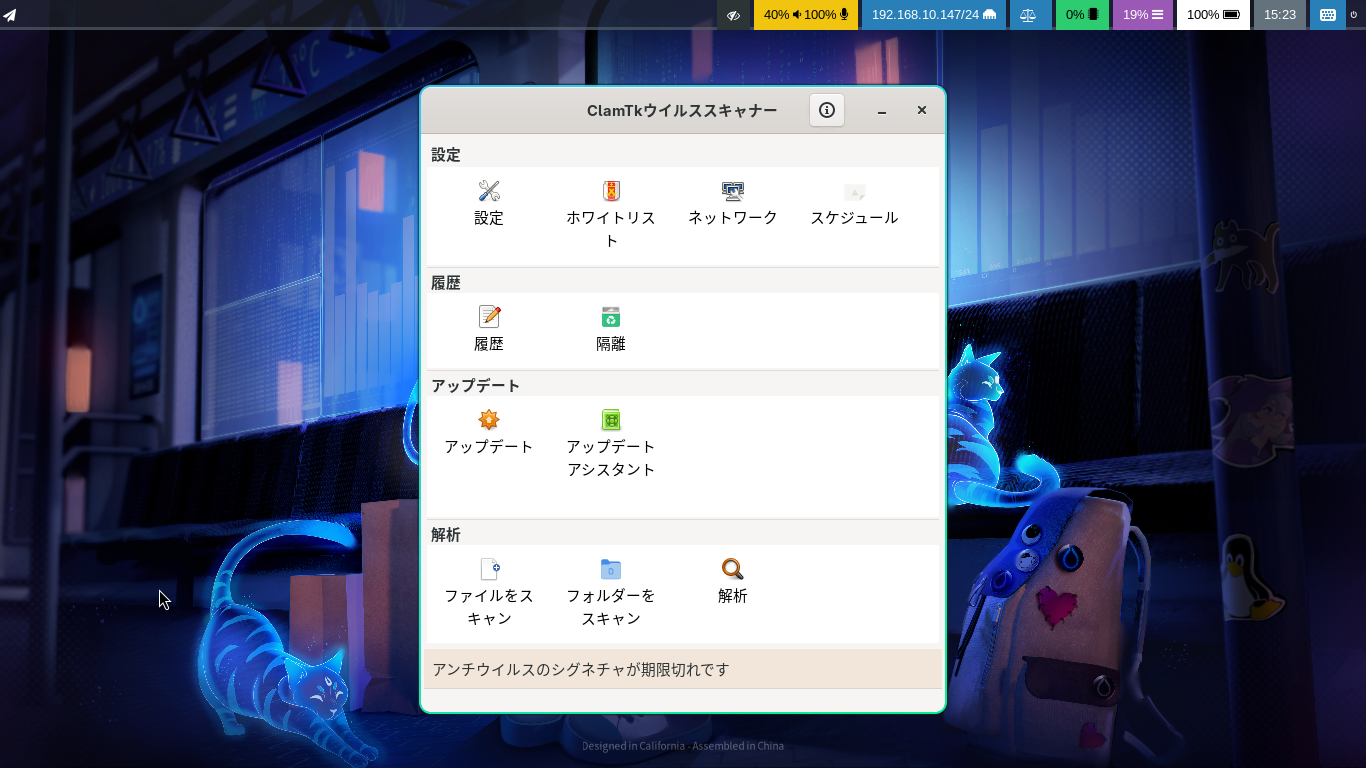Click the 40% volume indicator
The height and width of the screenshot is (768, 1366).
click(780, 15)
